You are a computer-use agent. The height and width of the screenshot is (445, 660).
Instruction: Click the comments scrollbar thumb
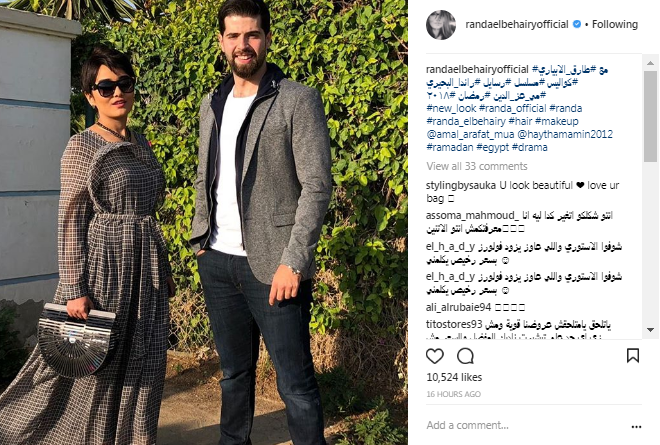coord(650,116)
